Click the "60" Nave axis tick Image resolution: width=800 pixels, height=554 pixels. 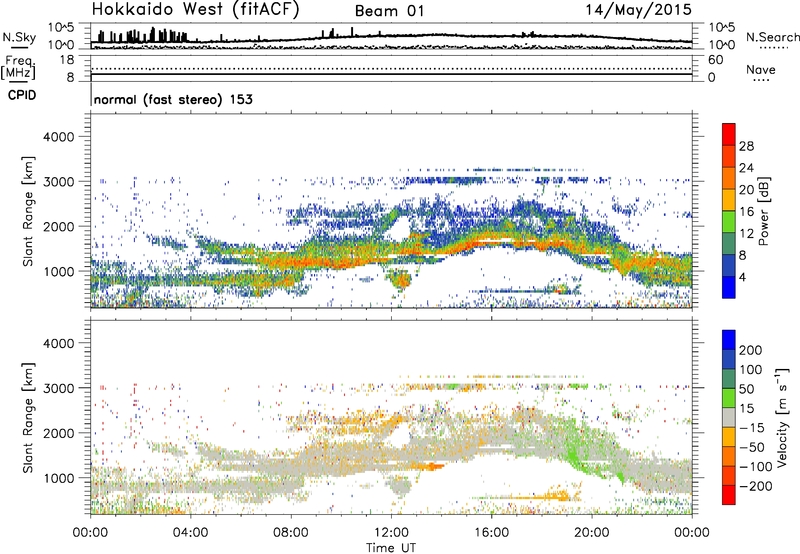click(x=716, y=60)
